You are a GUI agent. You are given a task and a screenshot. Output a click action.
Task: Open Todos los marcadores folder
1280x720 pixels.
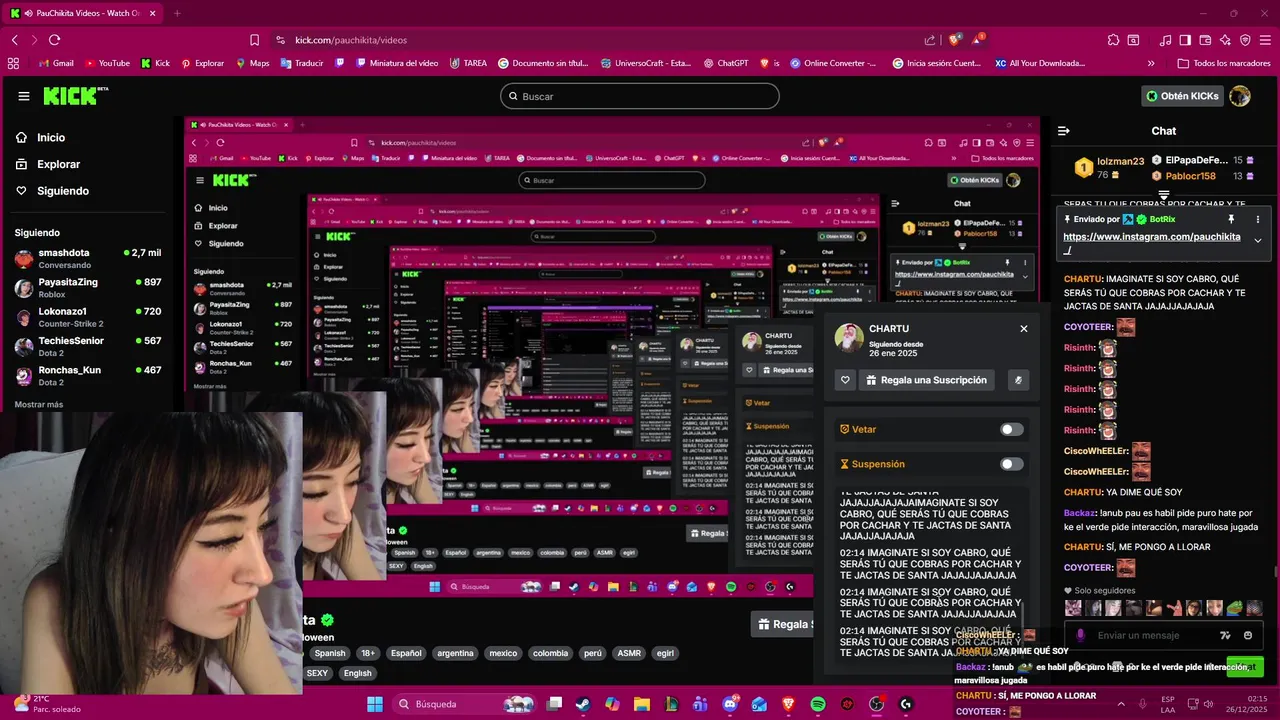[1224, 63]
